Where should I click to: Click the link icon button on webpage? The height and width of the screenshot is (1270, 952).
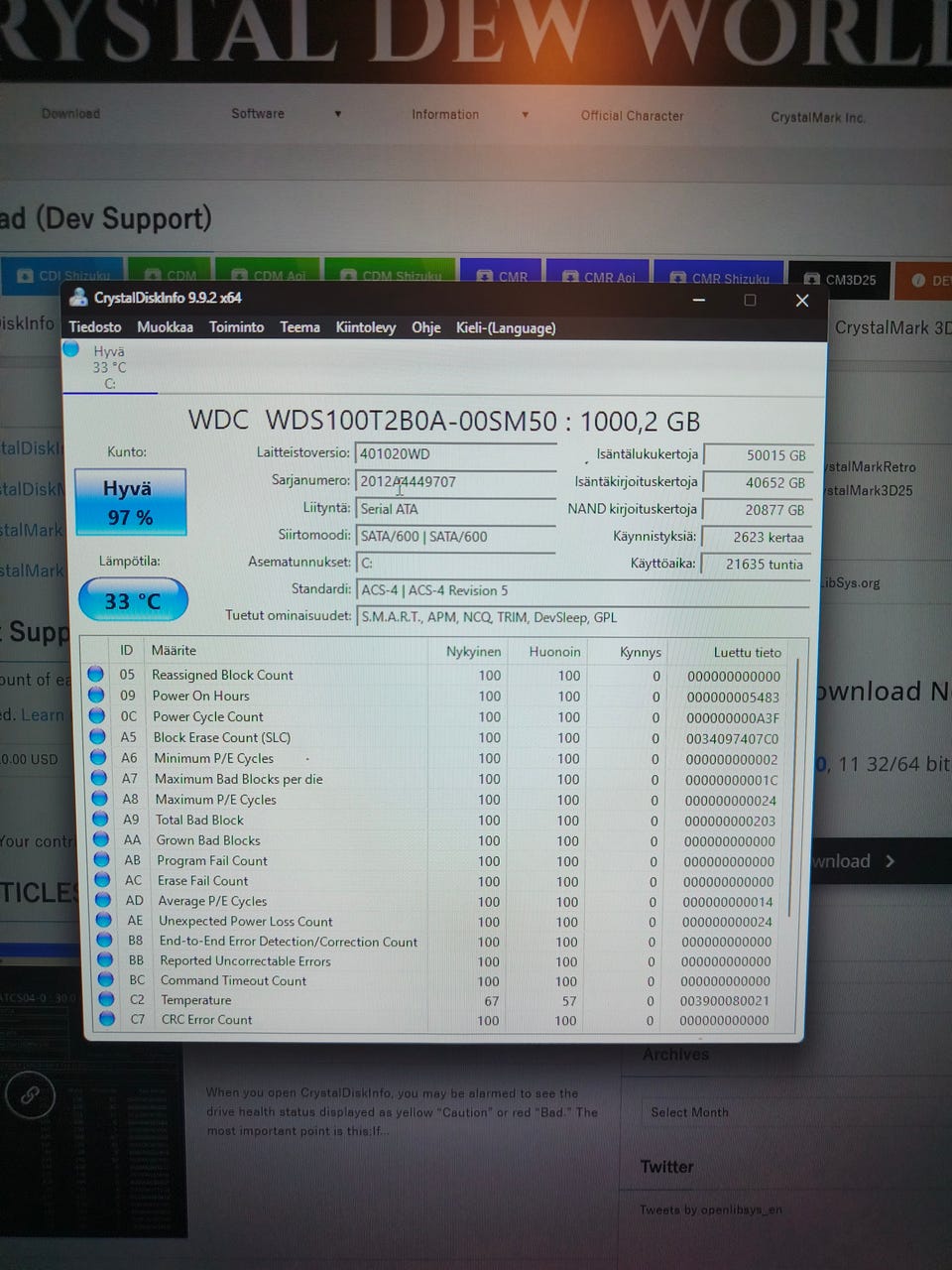[x=31, y=1094]
